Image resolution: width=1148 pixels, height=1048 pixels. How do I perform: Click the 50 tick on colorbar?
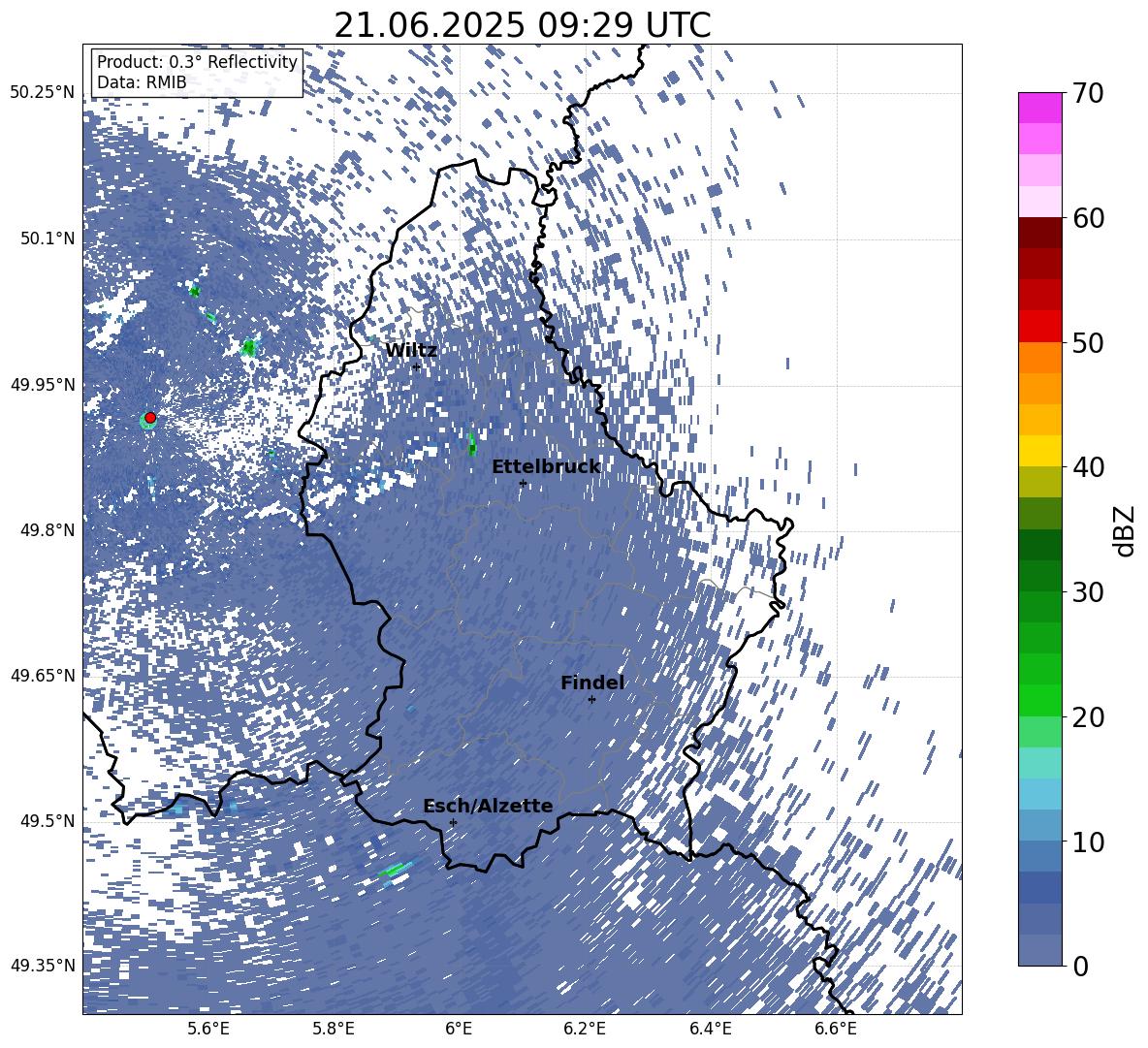(x=1087, y=342)
